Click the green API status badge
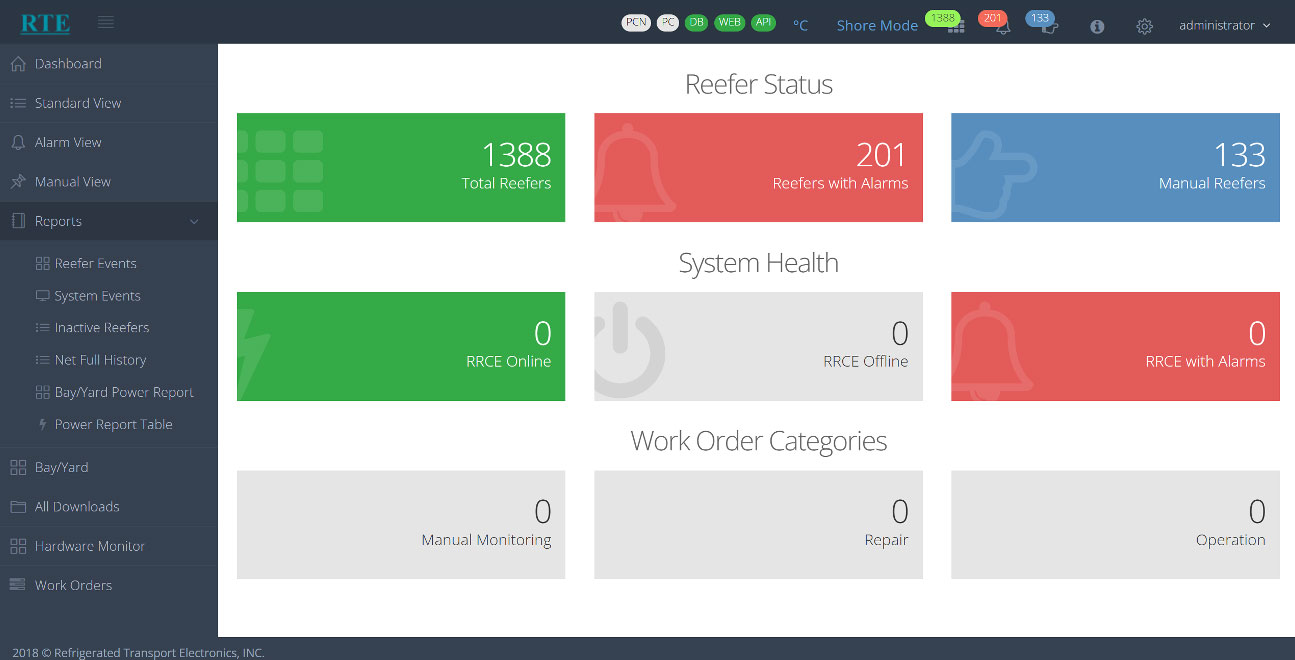Screen dimensions: 1295x660 [x=763, y=23]
